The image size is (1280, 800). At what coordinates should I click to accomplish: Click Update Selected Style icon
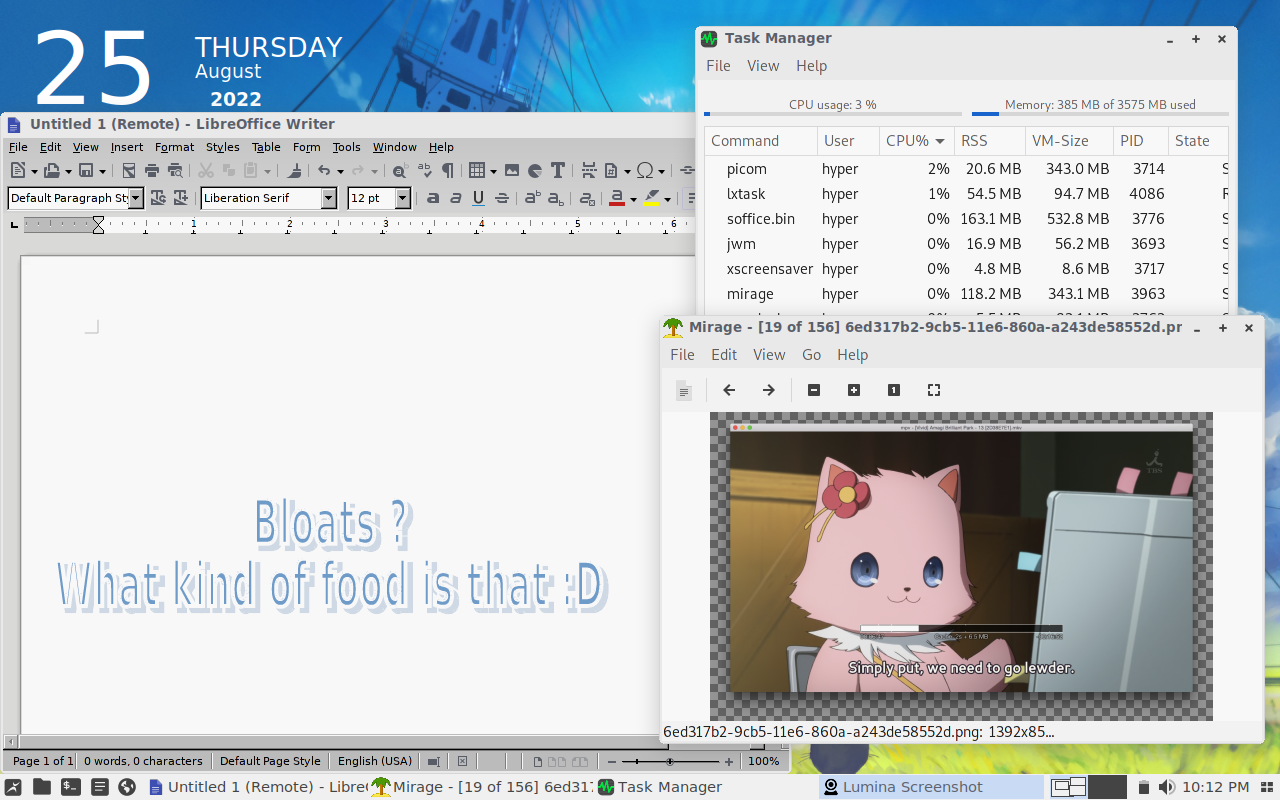point(158,198)
